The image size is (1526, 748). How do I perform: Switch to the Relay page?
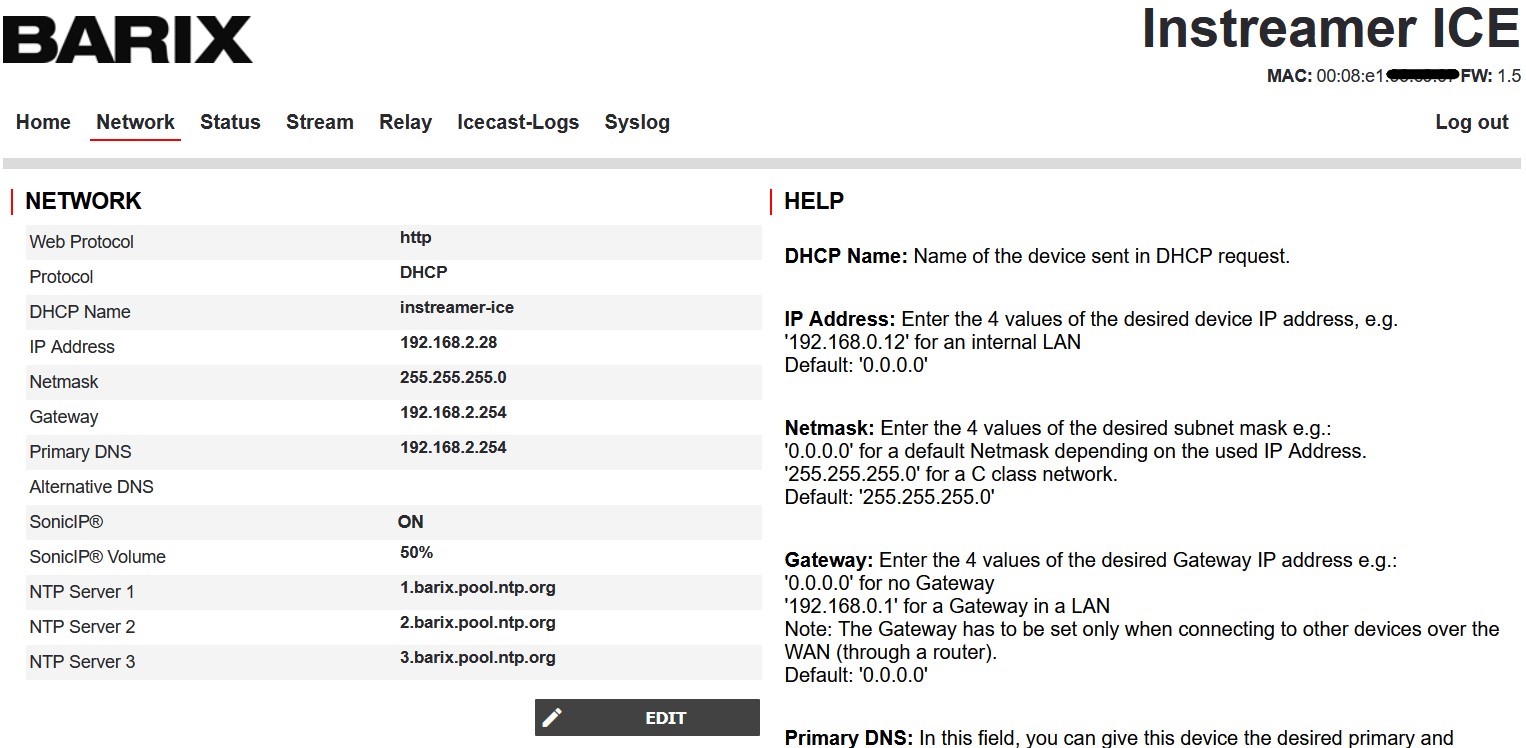tap(405, 122)
